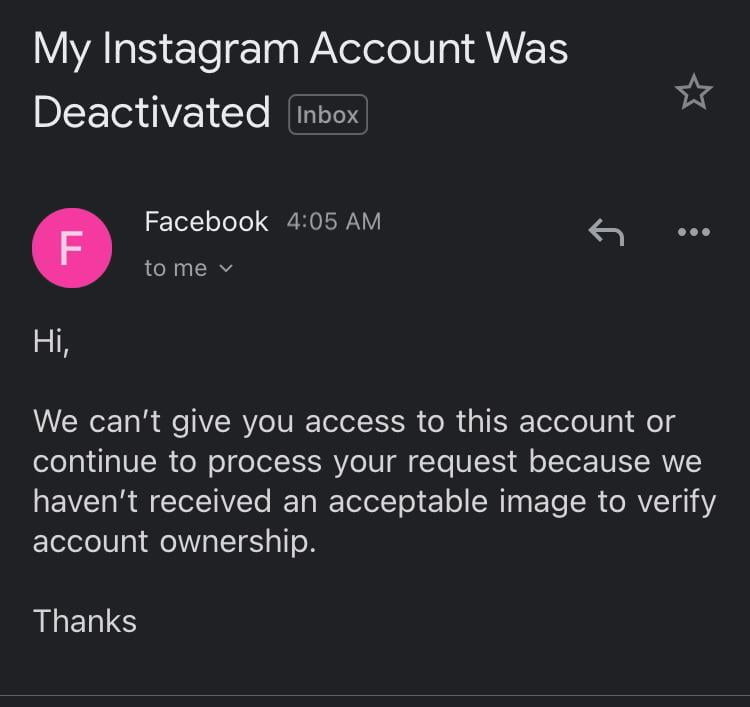Tap the line starting 'We can't give you'
Screen dimensions: 750x707
point(354,421)
